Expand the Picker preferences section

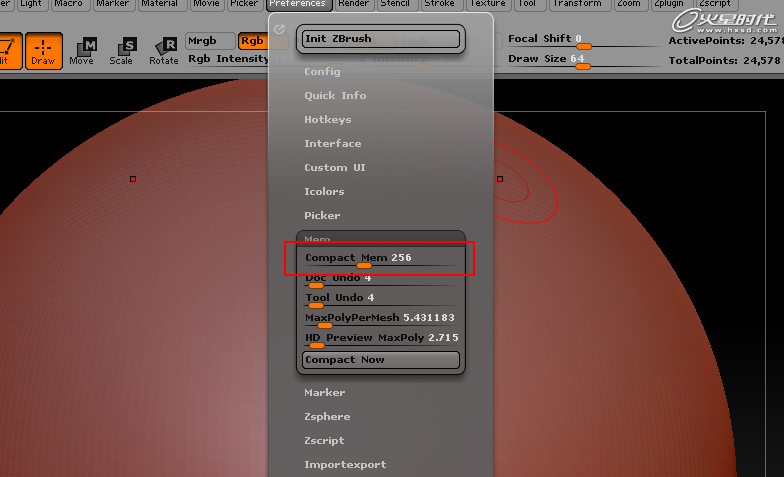coord(322,216)
